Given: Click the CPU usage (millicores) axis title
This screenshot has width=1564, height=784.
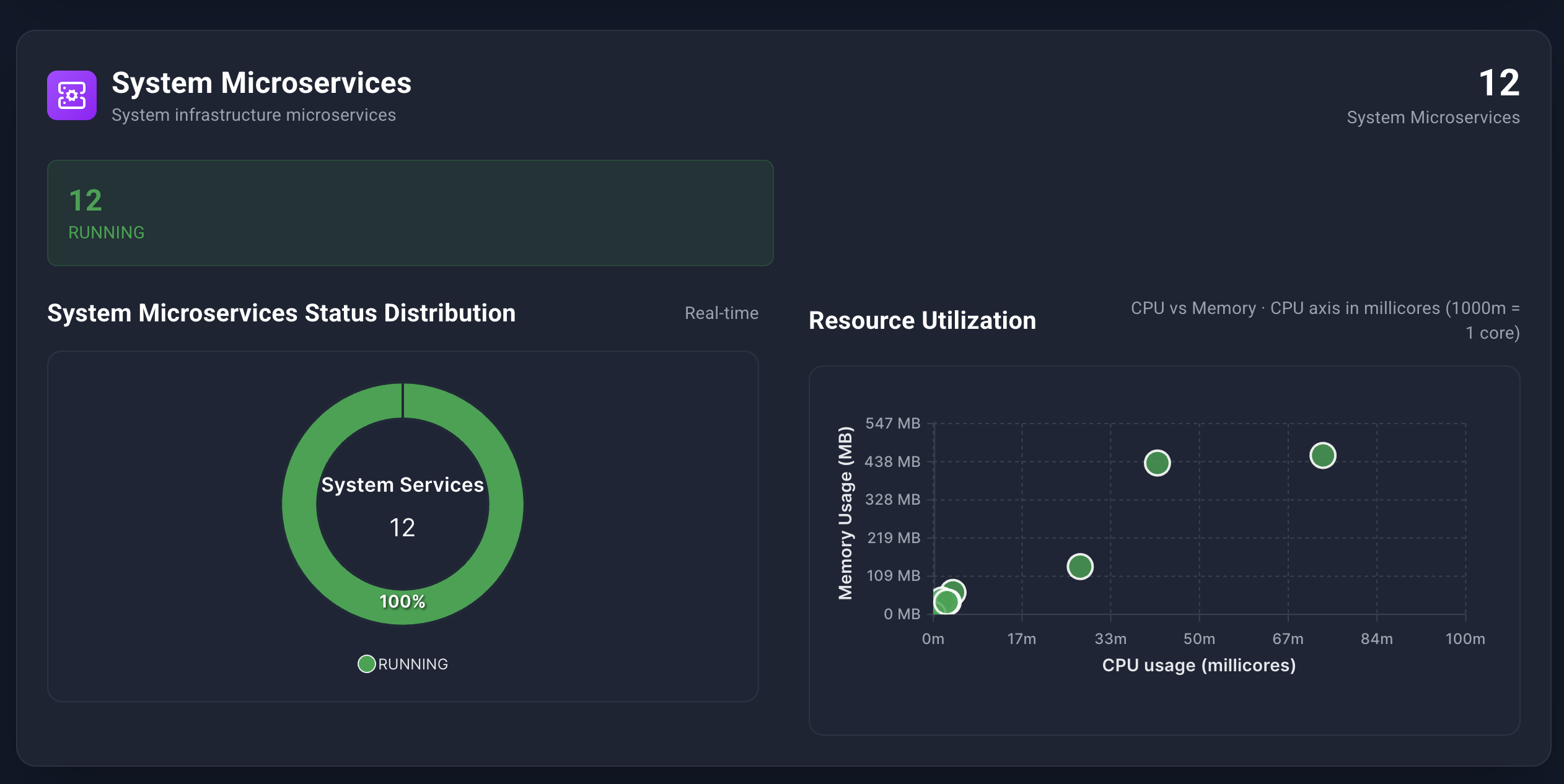Looking at the screenshot, I should (x=1199, y=665).
